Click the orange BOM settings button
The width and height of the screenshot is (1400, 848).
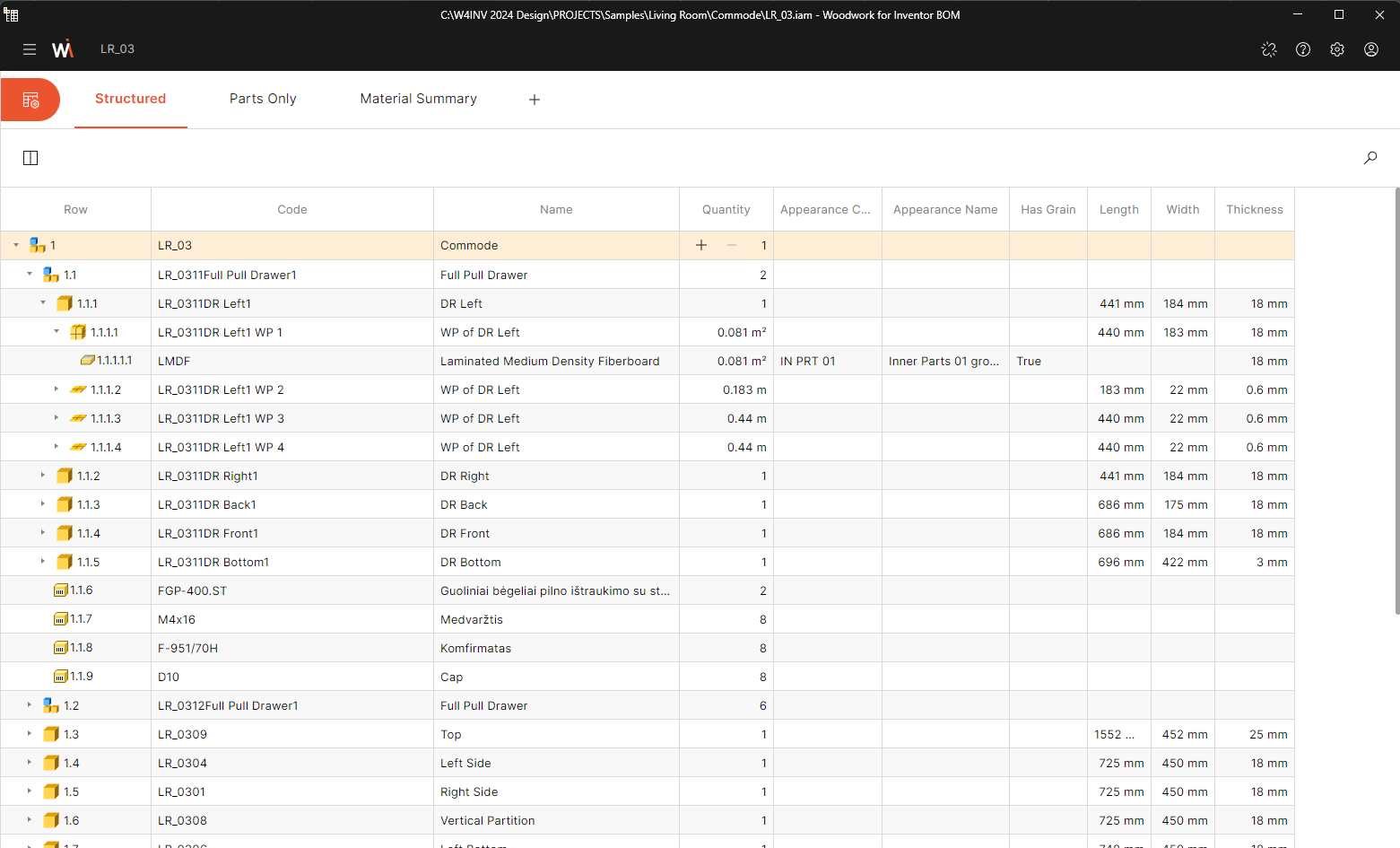click(x=30, y=100)
